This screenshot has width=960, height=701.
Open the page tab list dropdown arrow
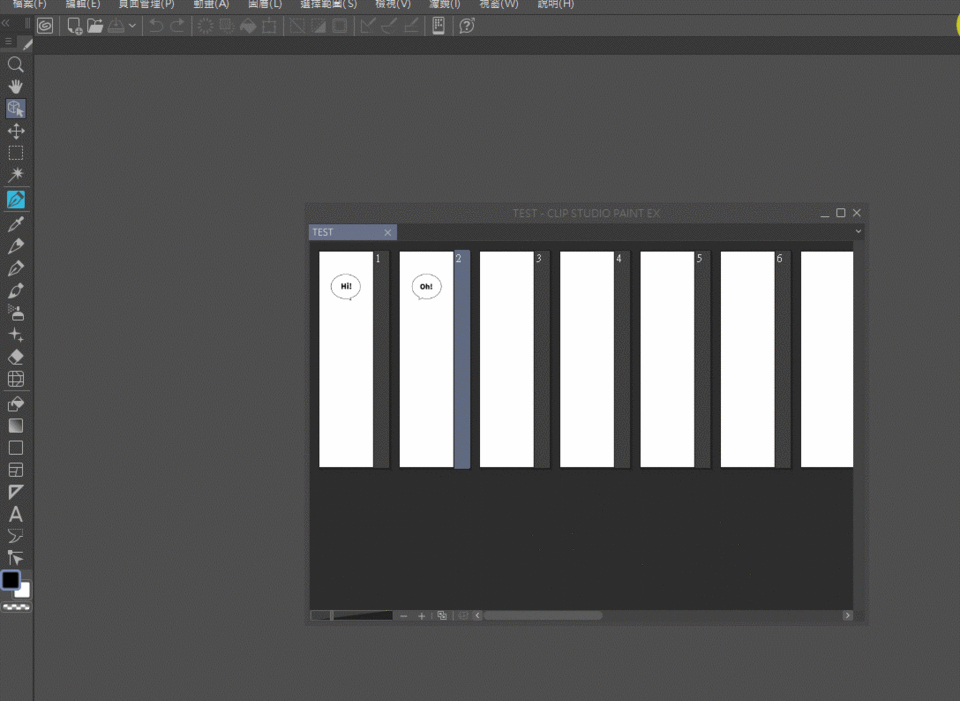[x=858, y=231]
